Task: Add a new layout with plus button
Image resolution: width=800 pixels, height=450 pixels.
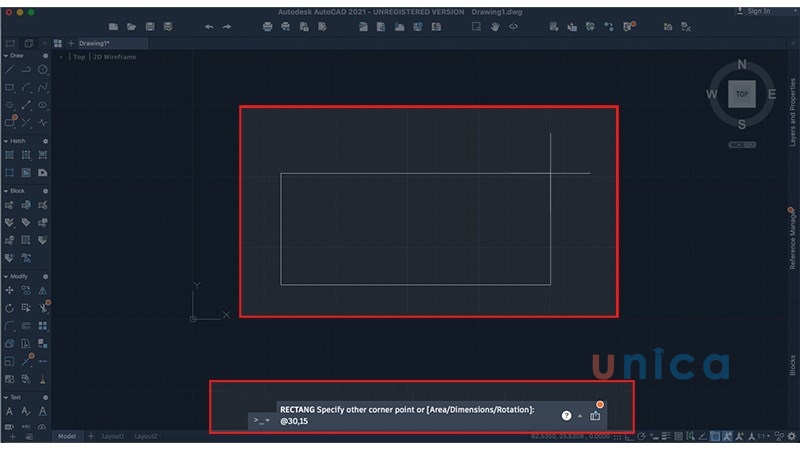Action: click(x=91, y=436)
